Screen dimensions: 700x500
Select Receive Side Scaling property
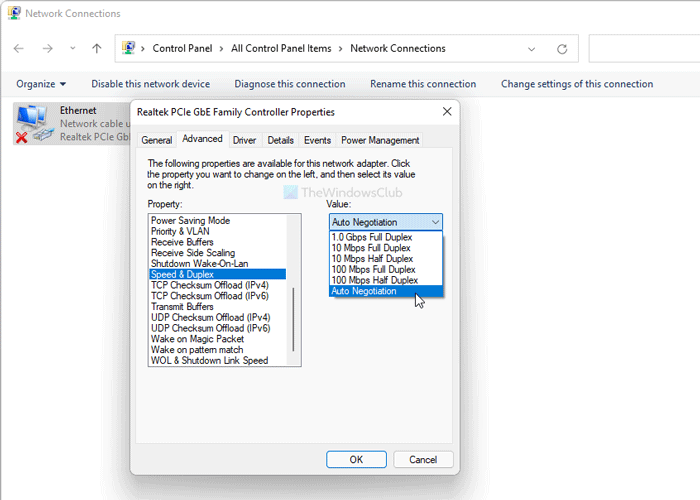pyautogui.click(x=217, y=253)
